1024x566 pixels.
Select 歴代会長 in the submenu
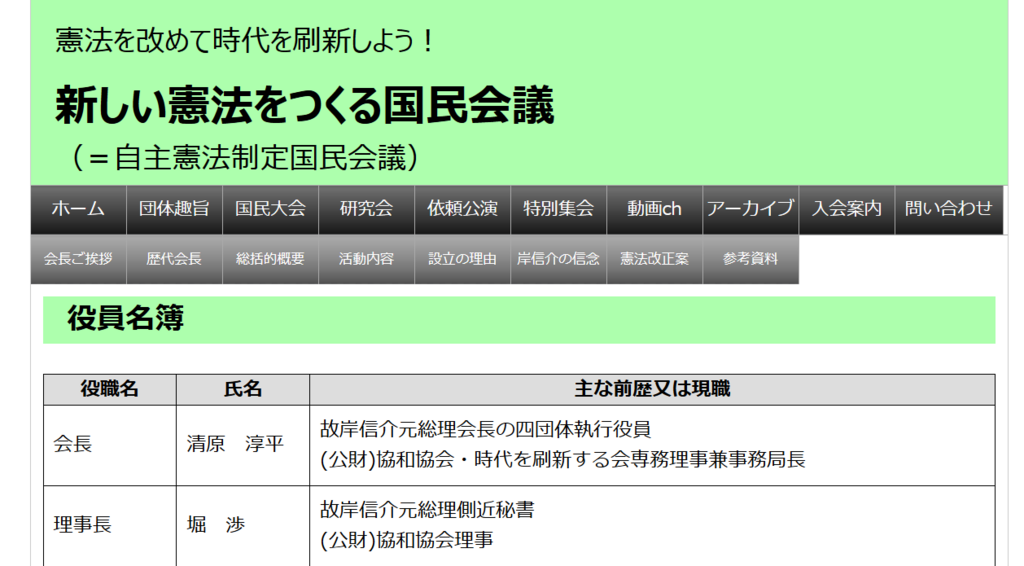174,259
